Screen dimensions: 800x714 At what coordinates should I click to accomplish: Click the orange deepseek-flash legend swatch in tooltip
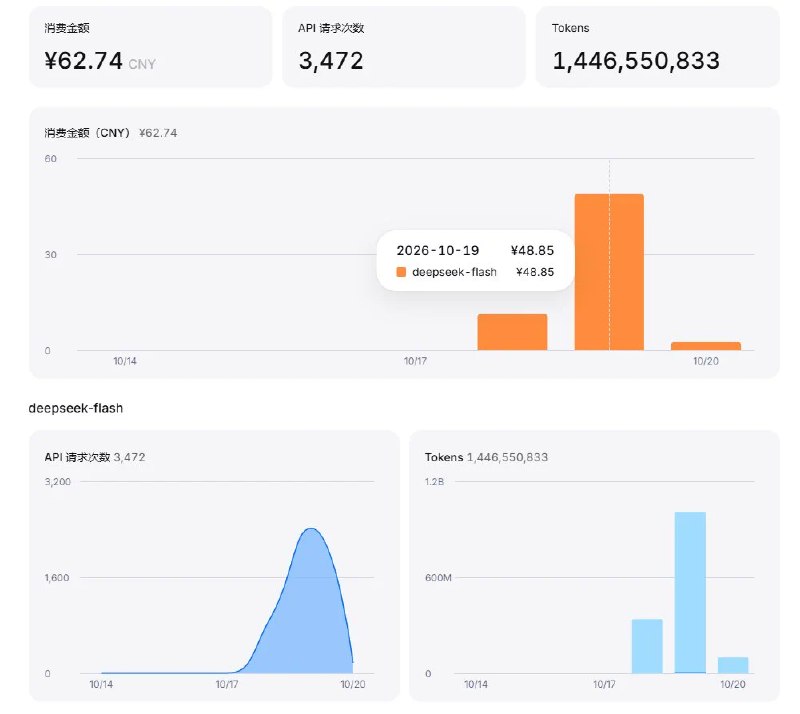tap(401, 272)
